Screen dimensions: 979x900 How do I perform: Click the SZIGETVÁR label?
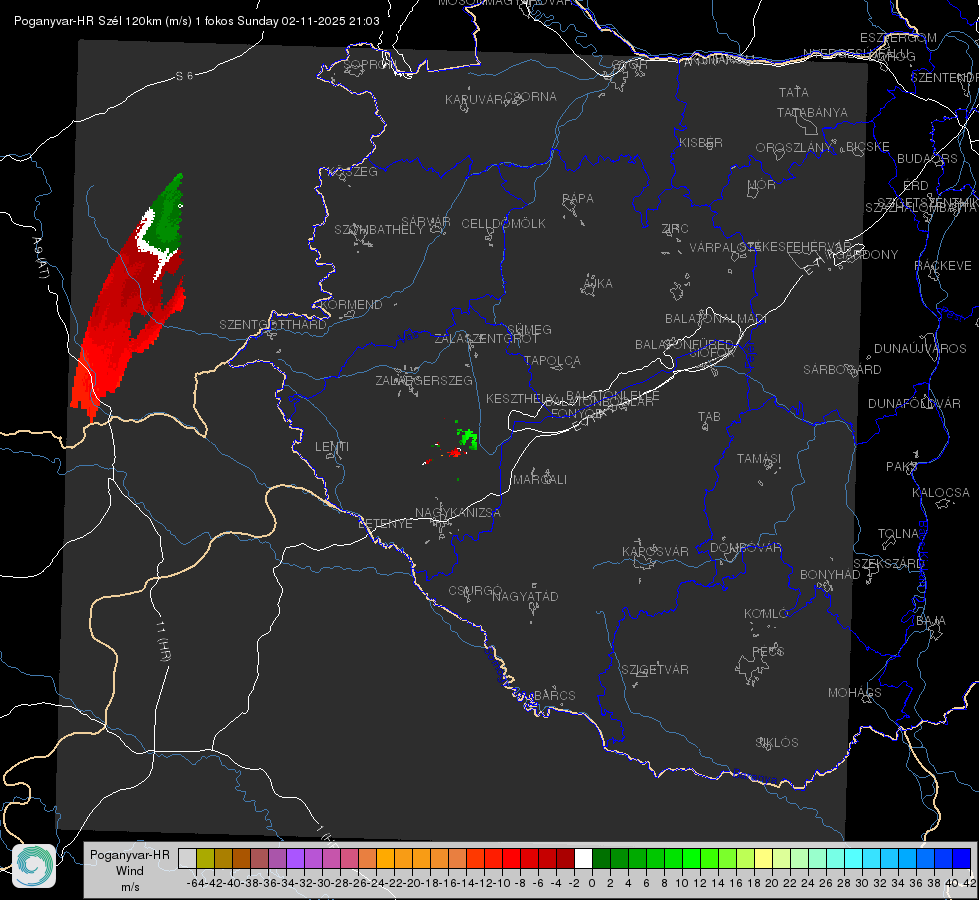coord(654,670)
